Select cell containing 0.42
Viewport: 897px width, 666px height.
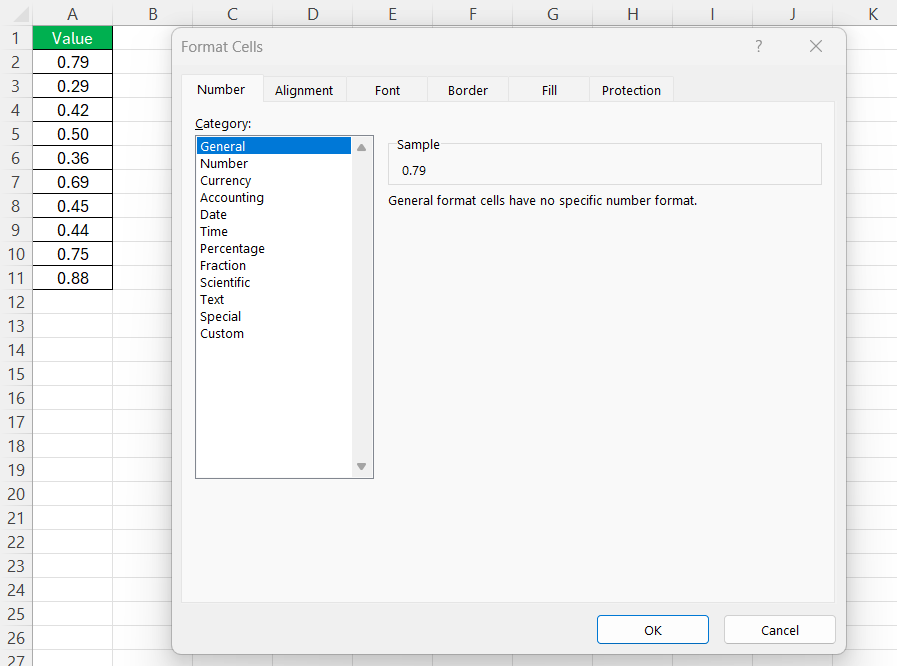[x=73, y=110]
